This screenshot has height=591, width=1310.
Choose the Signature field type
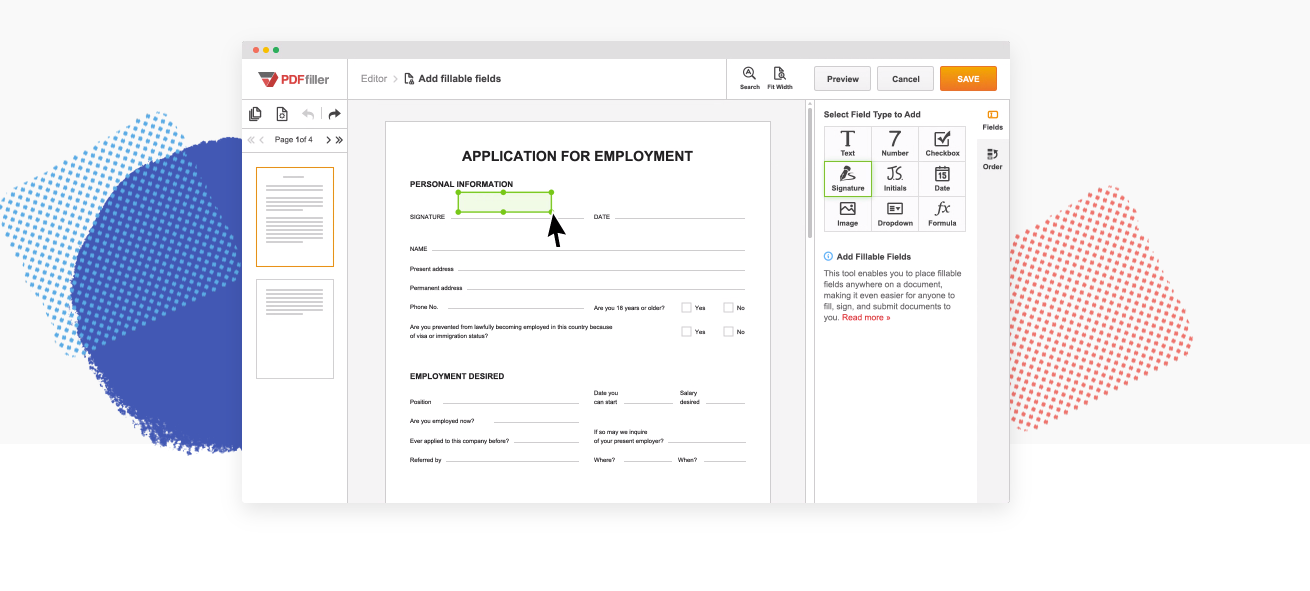[x=847, y=179]
